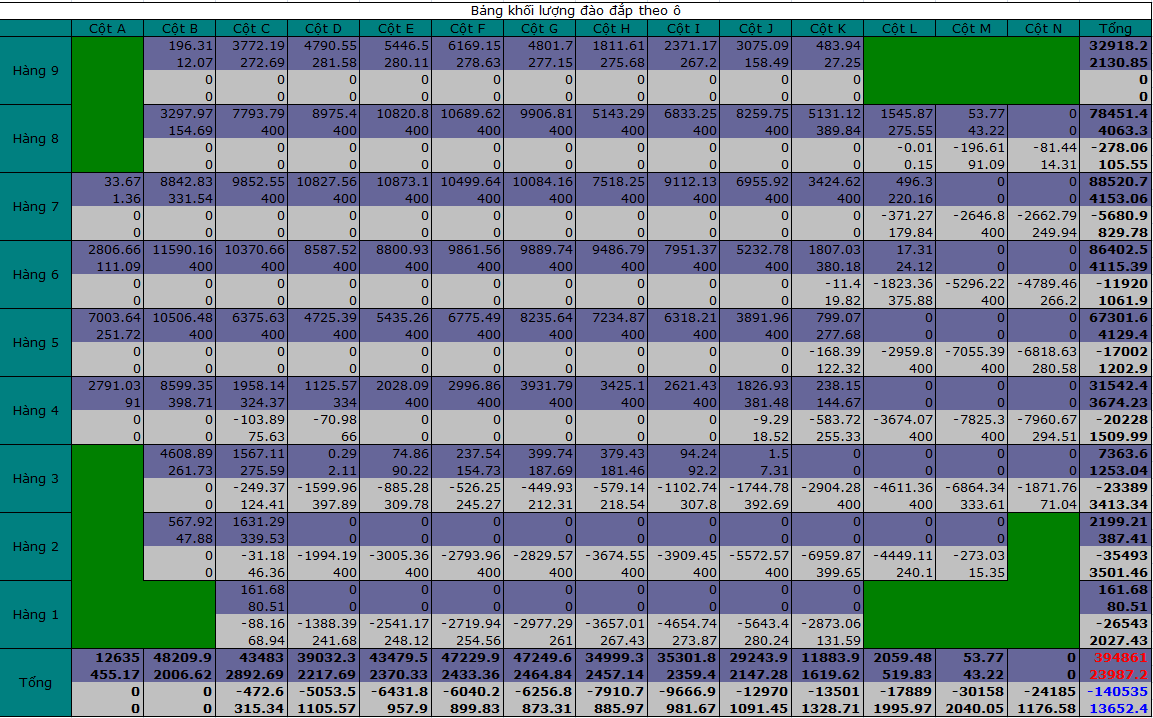The image size is (1153, 718).
Task: Select the cell with value 11590.16
Action: [179, 250]
